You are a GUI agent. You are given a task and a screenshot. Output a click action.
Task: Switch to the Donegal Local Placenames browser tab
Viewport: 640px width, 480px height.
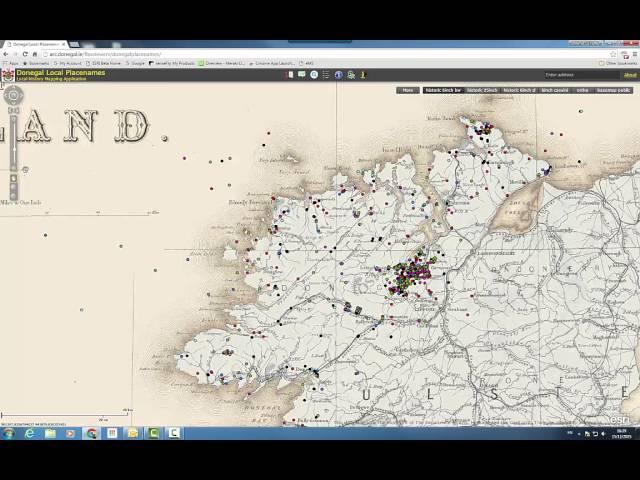pos(35,44)
